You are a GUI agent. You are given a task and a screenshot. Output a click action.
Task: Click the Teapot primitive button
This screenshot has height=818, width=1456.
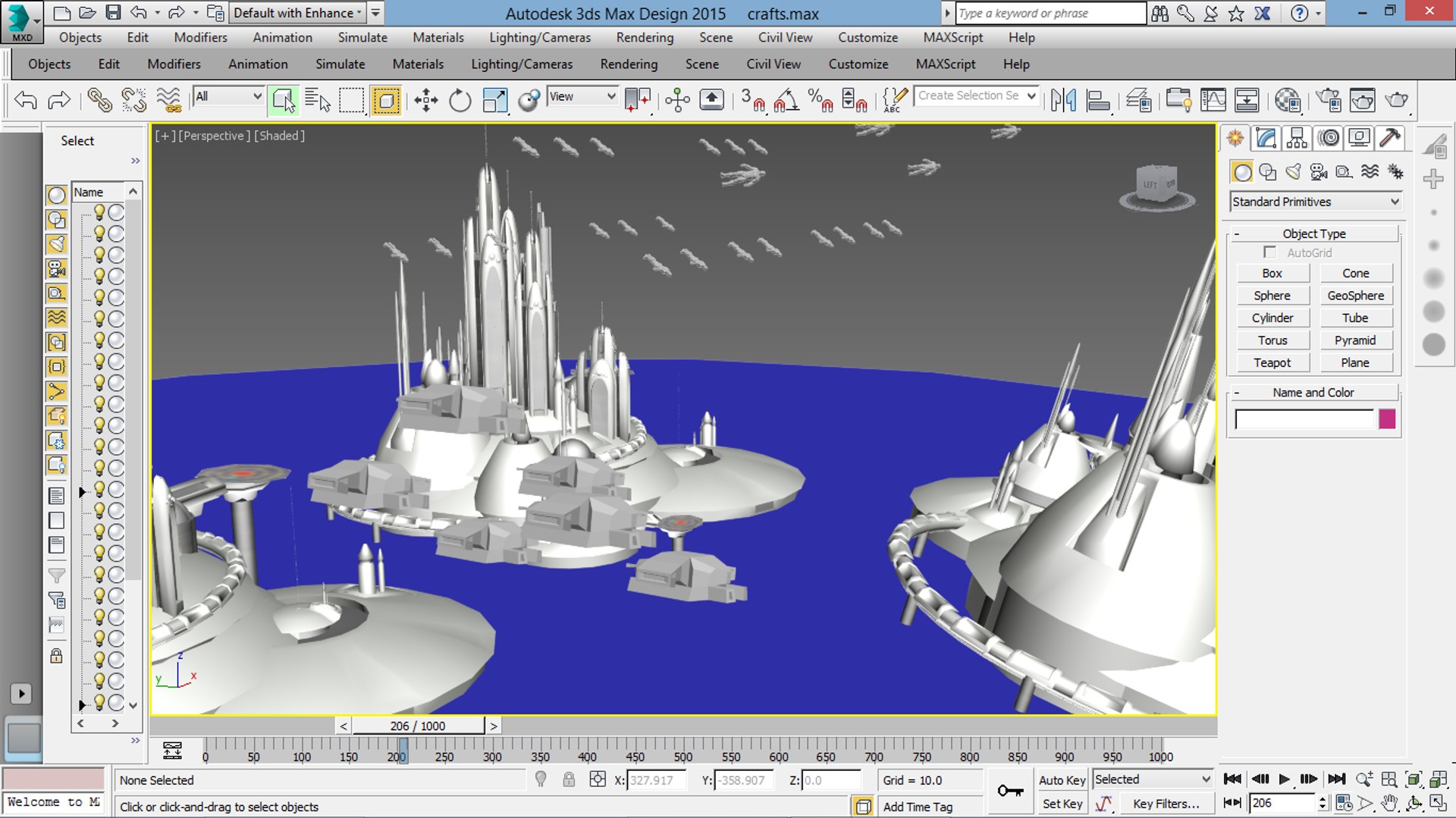(1272, 363)
